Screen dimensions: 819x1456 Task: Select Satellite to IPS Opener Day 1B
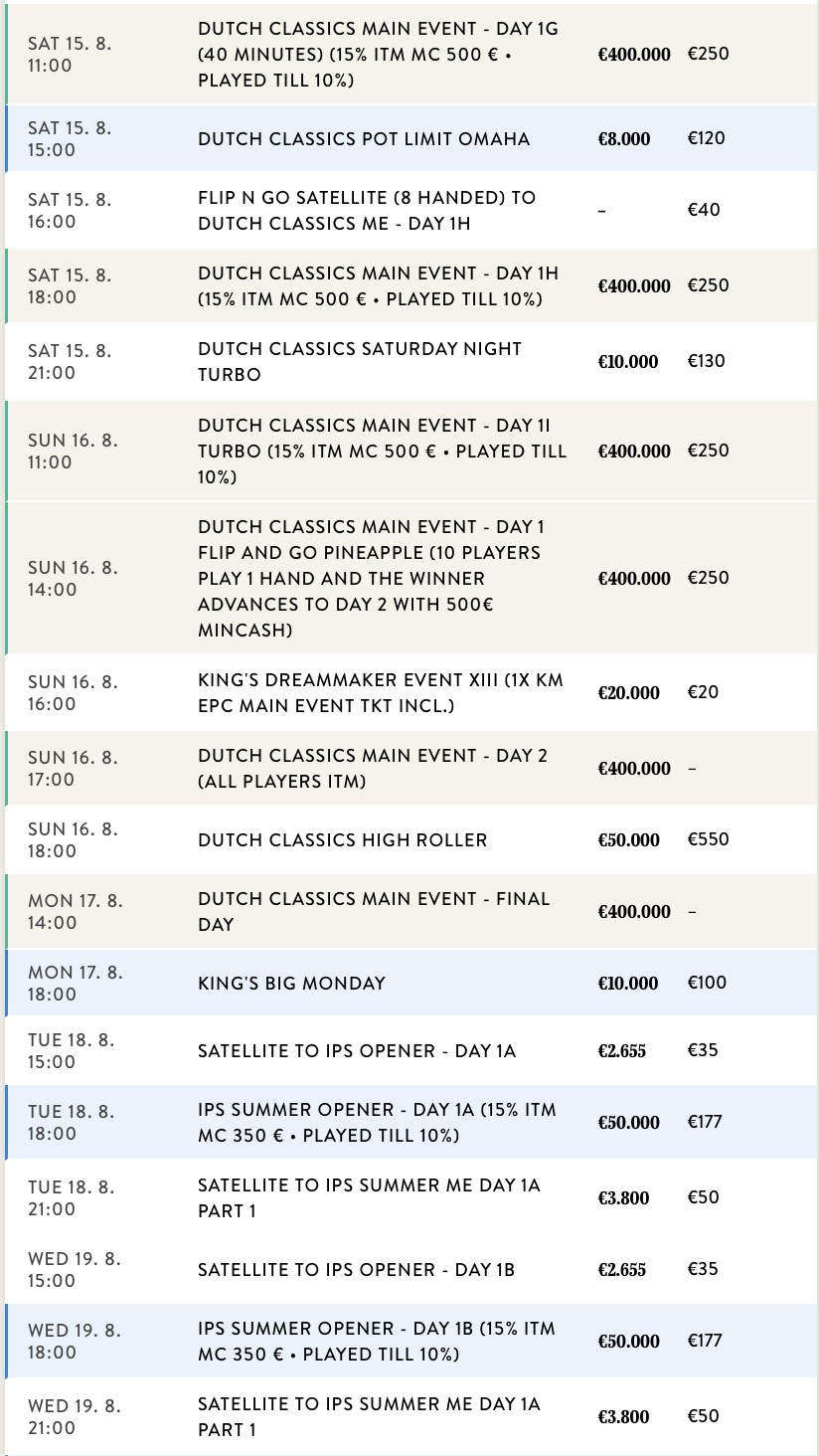pos(409,1269)
